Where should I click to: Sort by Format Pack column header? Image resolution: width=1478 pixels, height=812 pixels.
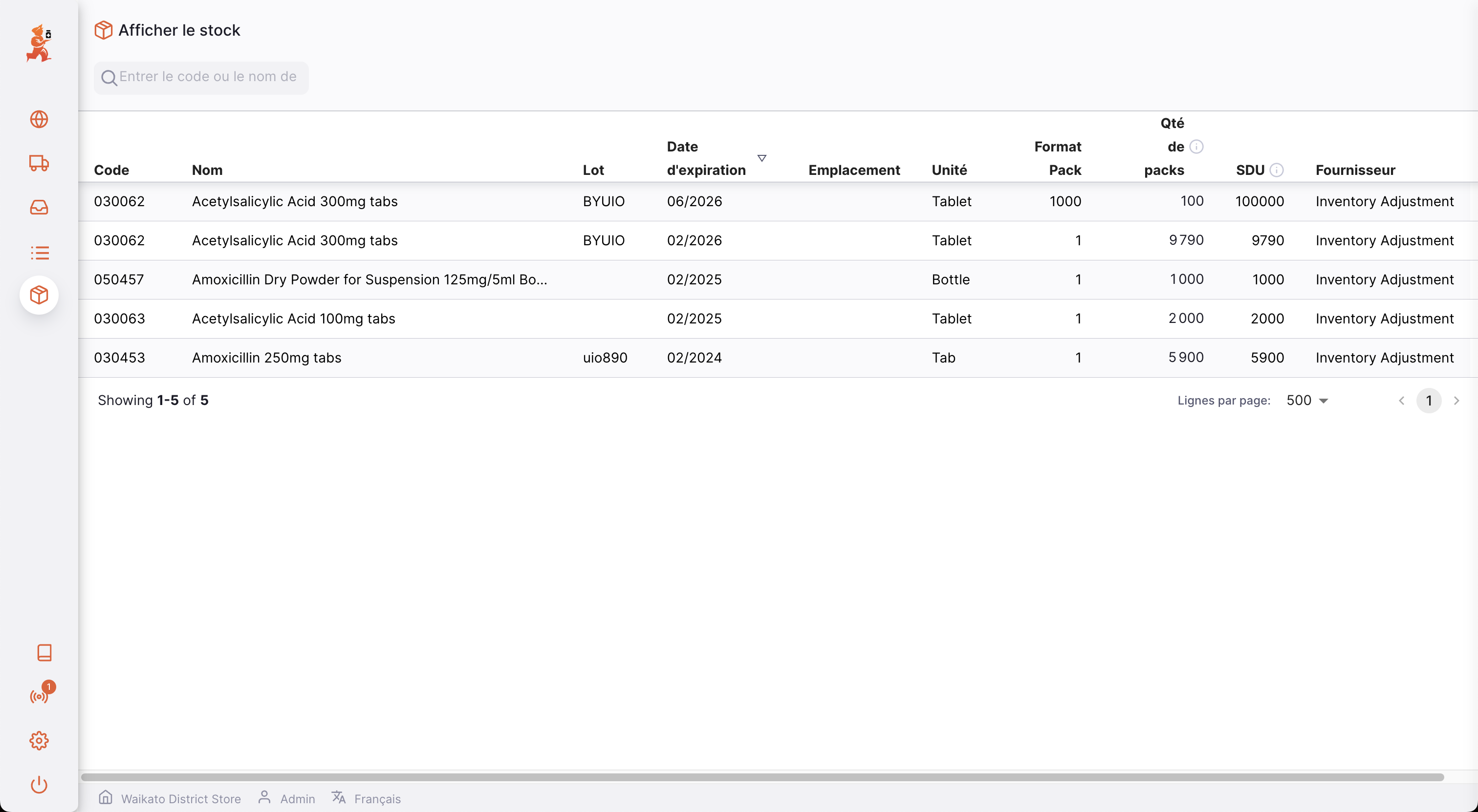click(1058, 158)
